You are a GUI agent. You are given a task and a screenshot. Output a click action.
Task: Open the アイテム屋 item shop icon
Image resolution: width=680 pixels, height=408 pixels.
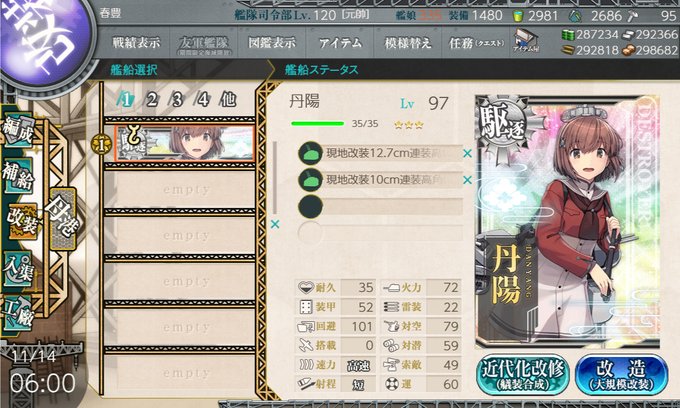point(526,42)
